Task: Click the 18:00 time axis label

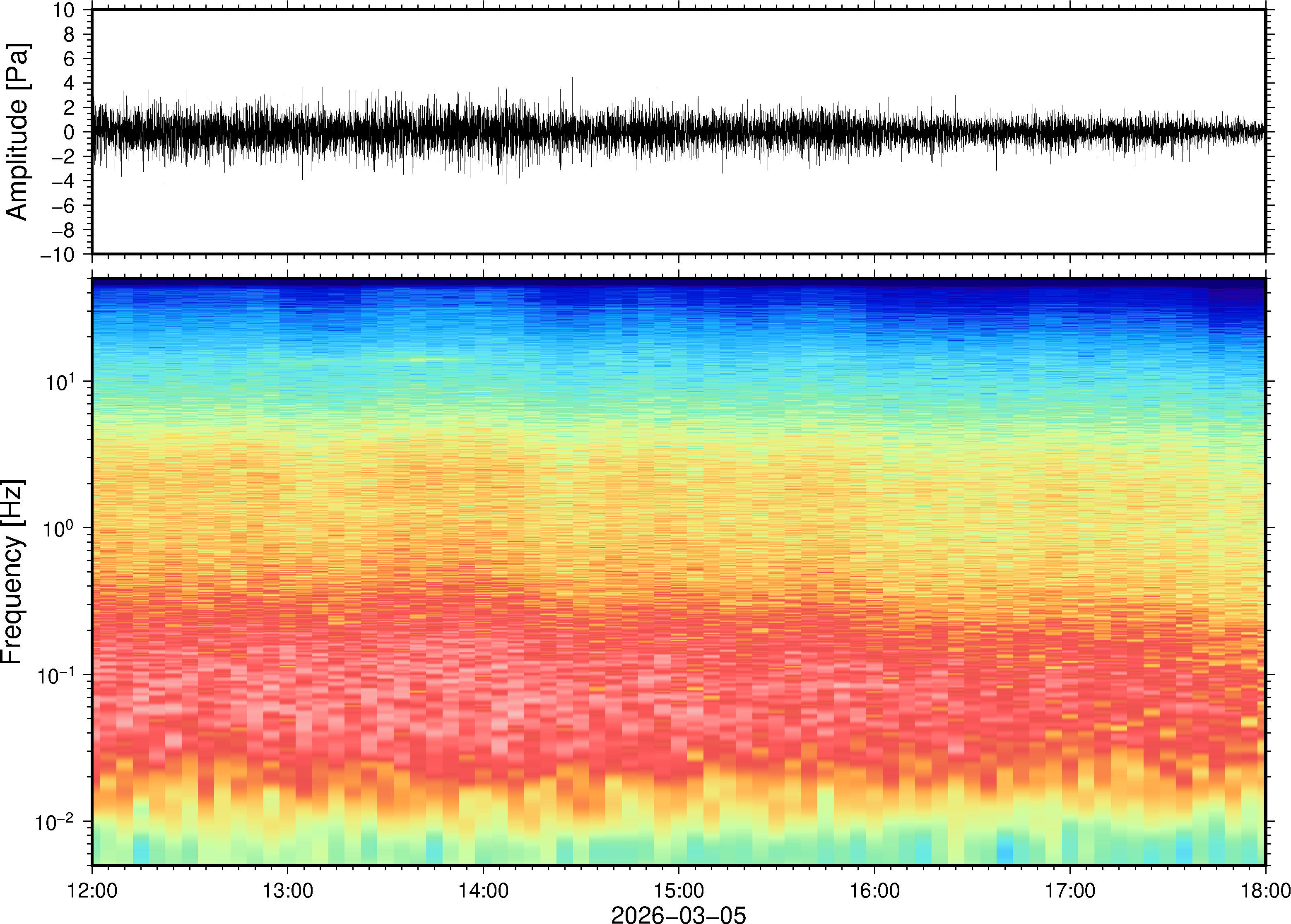Action: click(x=1265, y=890)
